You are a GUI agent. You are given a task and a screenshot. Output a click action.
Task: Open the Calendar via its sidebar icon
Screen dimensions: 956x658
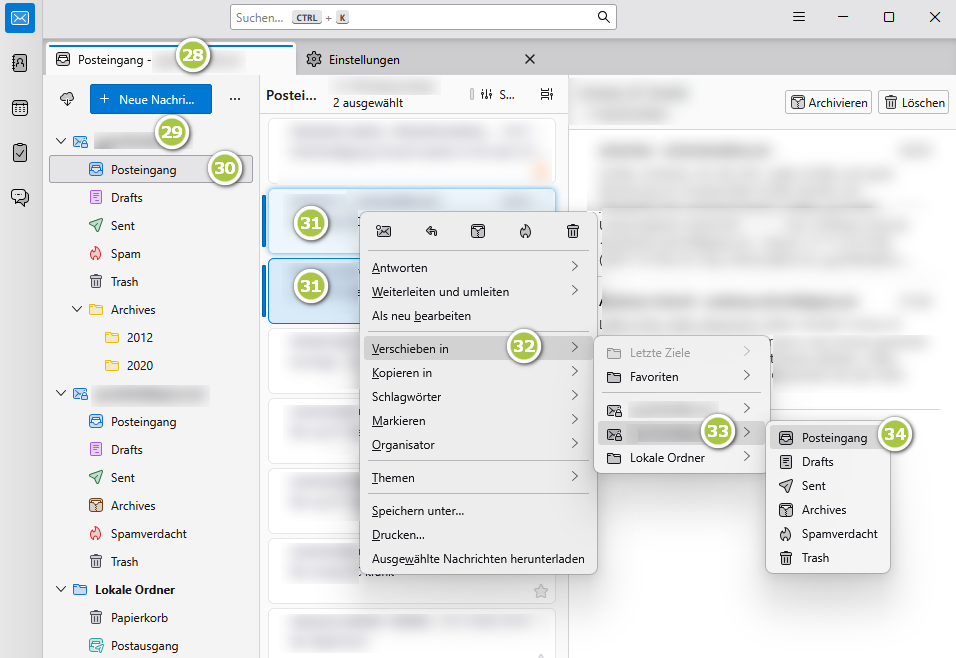point(20,108)
